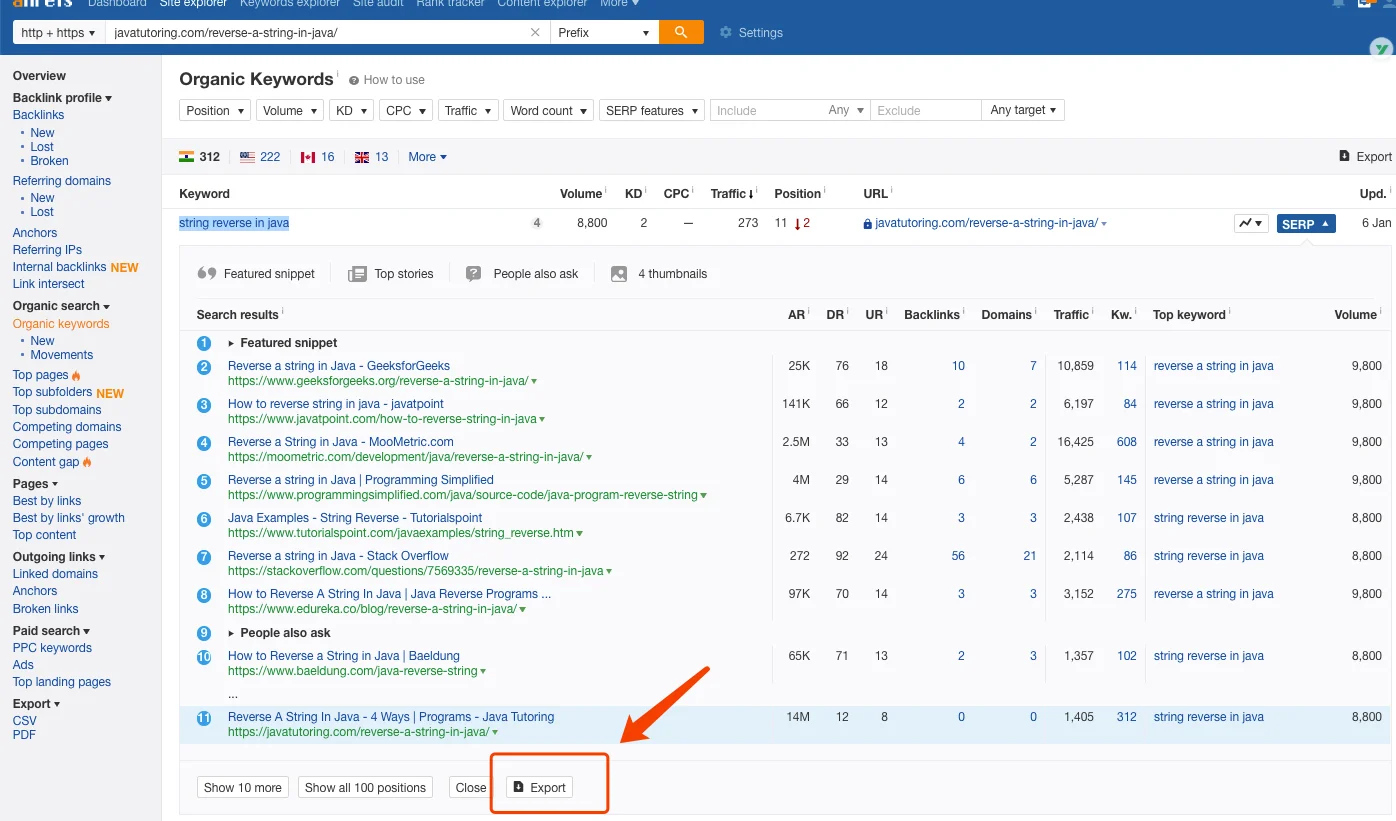Image resolution: width=1396 pixels, height=821 pixels.
Task: Open Organic keywords in the sidebar
Action: (61, 324)
